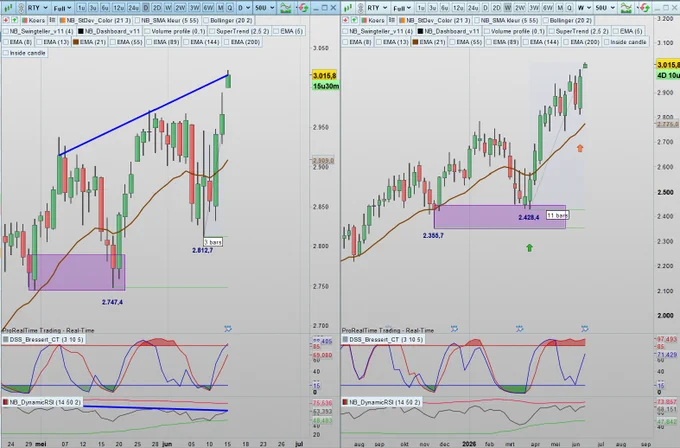Image resolution: width=680 pixels, height=448 pixels.
Task: Open 50U units dropdown in left chart
Action: [x=265, y=8]
